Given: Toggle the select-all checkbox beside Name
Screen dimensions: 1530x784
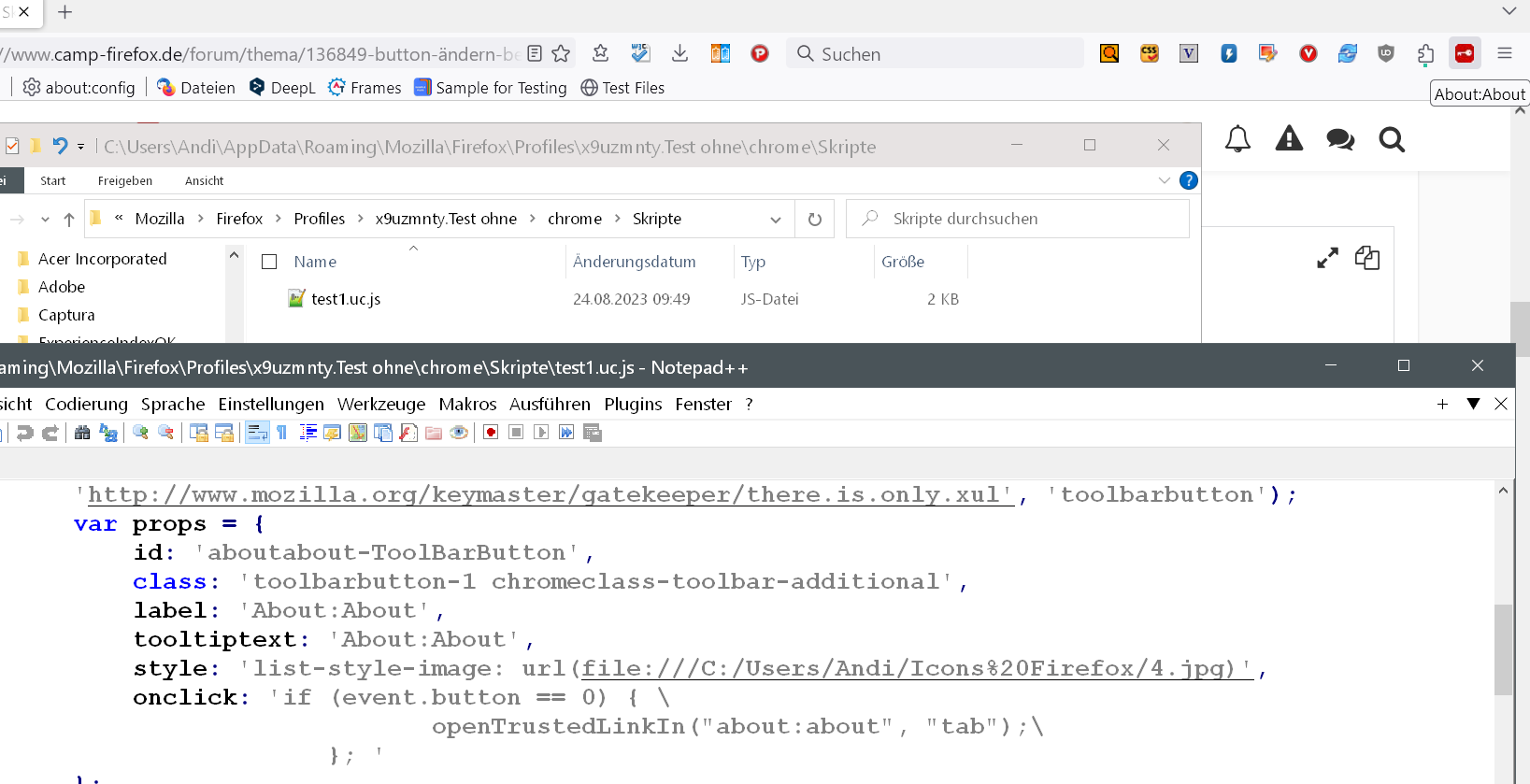Looking at the screenshot, I should coord(269,262).
